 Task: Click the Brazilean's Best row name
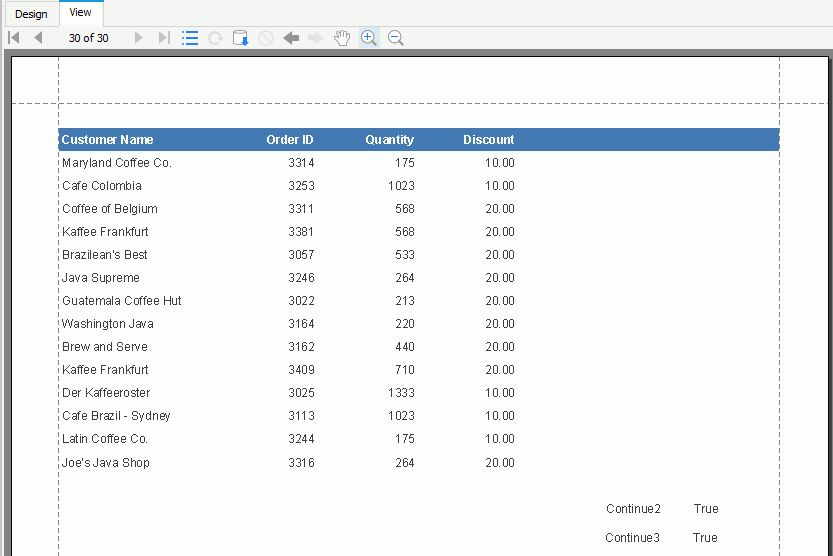[x=105, y=255]
